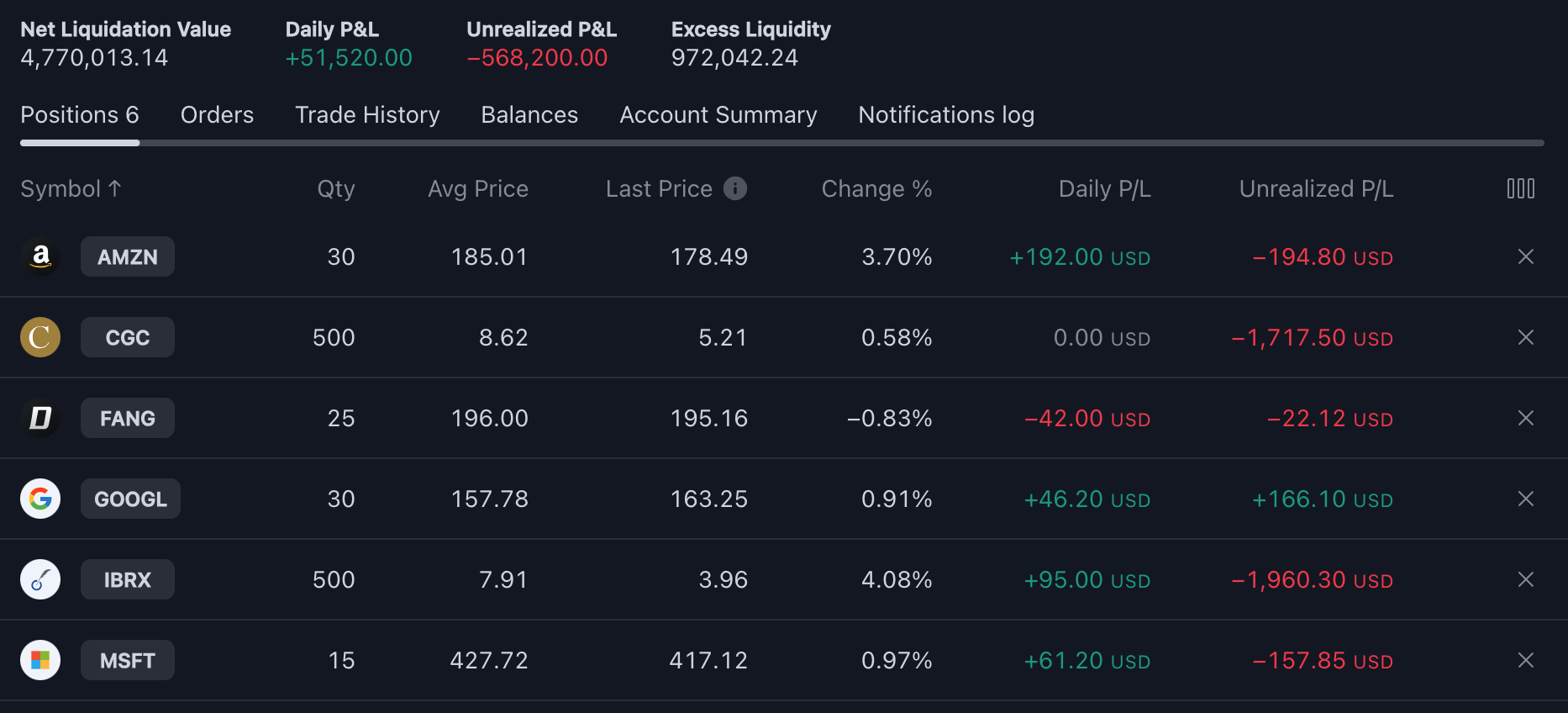Open the Notifications log tab
The width and height of the screenshot is (1568, 713).
point(945,114)
